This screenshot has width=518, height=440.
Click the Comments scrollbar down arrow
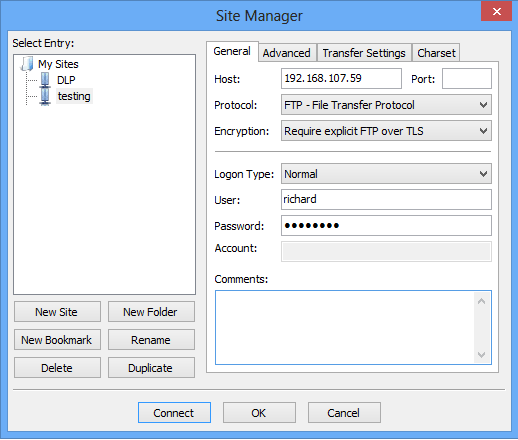pyautogui.click(x=481, y=355)
